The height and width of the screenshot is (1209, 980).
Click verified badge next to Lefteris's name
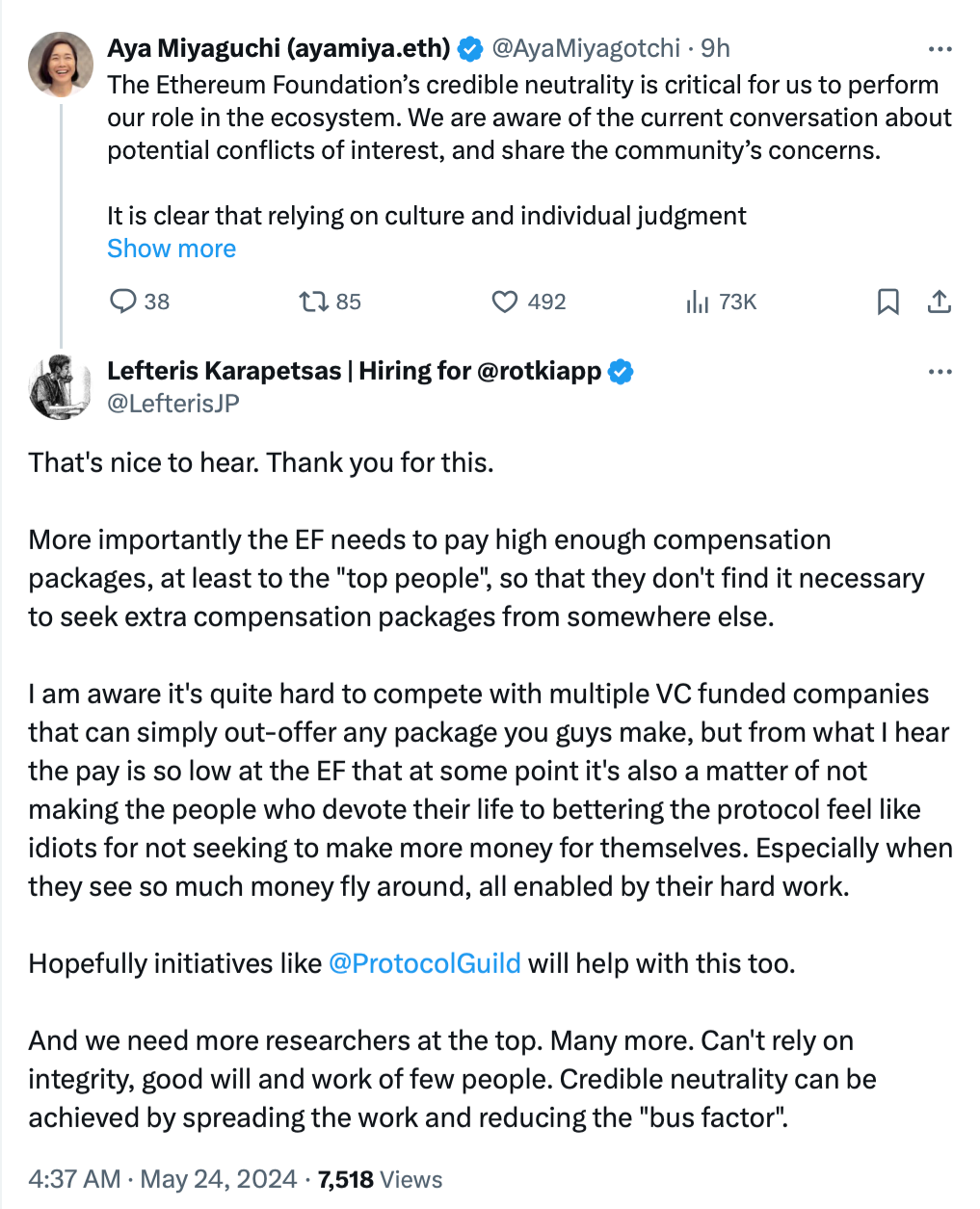pos(622,372)
